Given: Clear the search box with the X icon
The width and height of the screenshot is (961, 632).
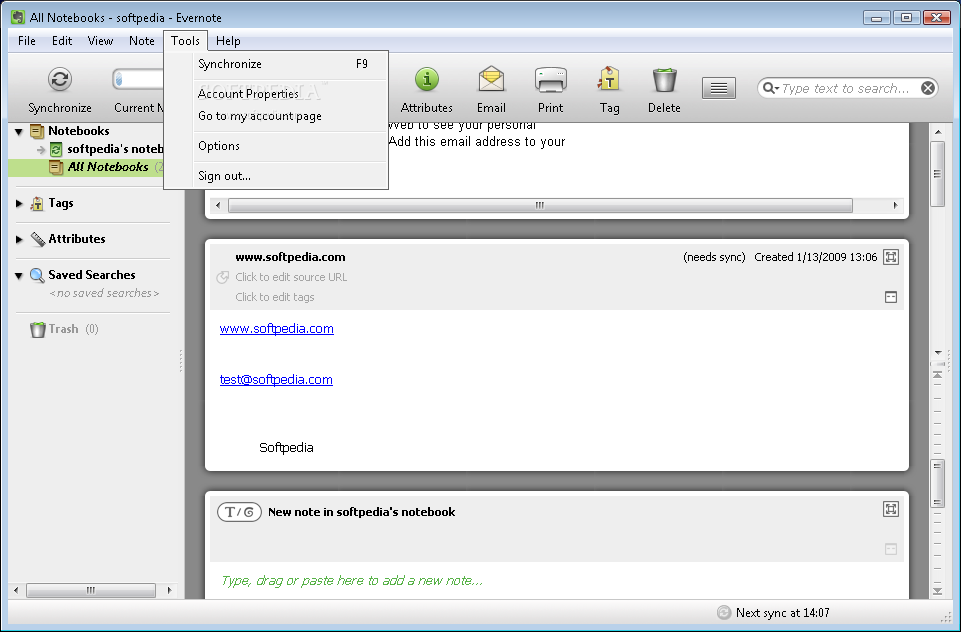Looking at the screenshot, I should point(928,88).
